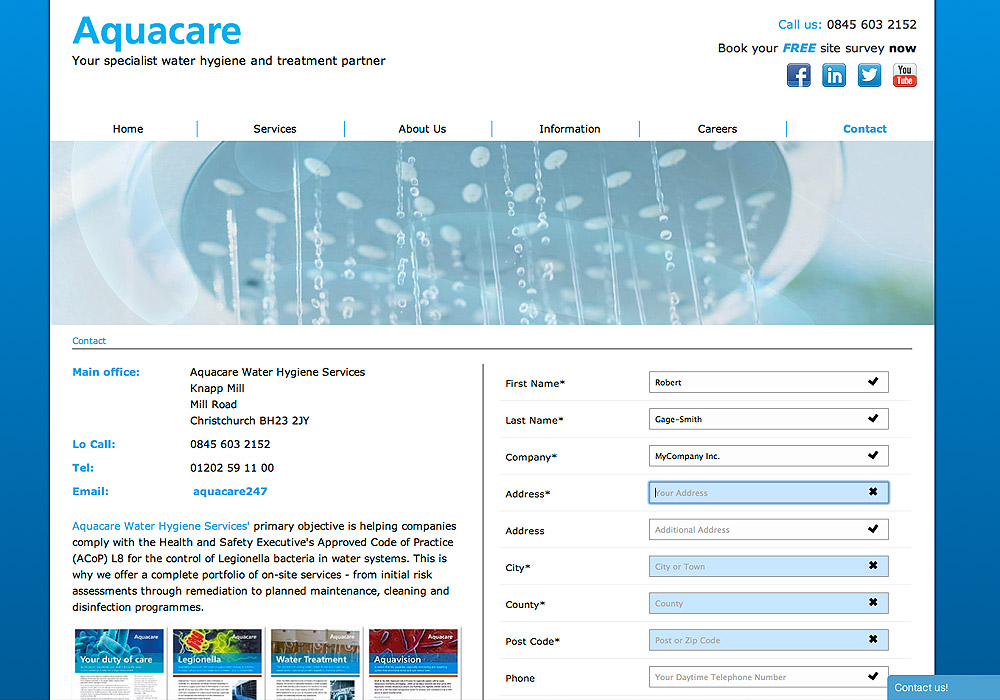Image resolution: width=1000 pixels, height=700 pixels.
Task: Open the YouTube social icon
Action: pyautogui.click(x=904, y=75)
